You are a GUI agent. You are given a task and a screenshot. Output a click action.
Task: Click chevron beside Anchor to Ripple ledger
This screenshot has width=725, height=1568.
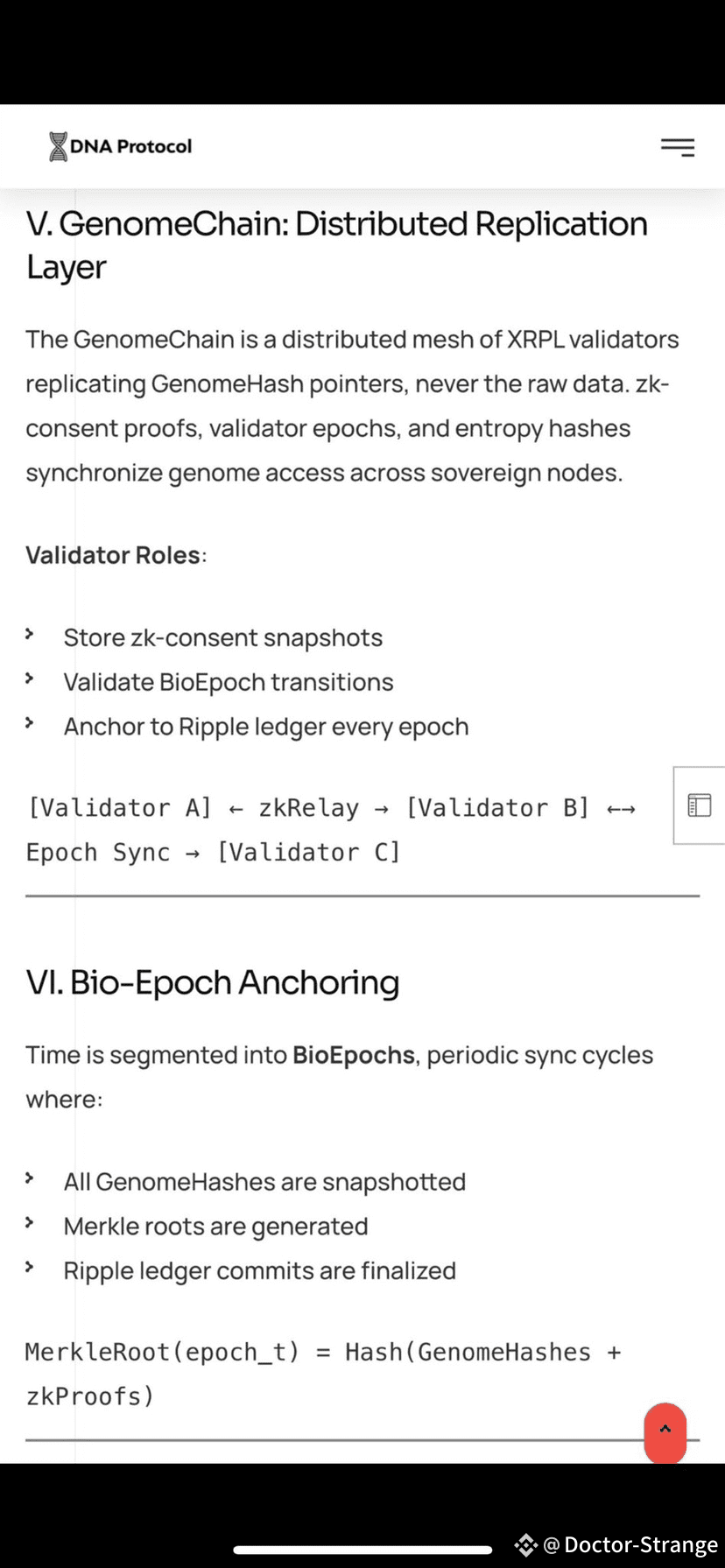click(x=30, y=723)
